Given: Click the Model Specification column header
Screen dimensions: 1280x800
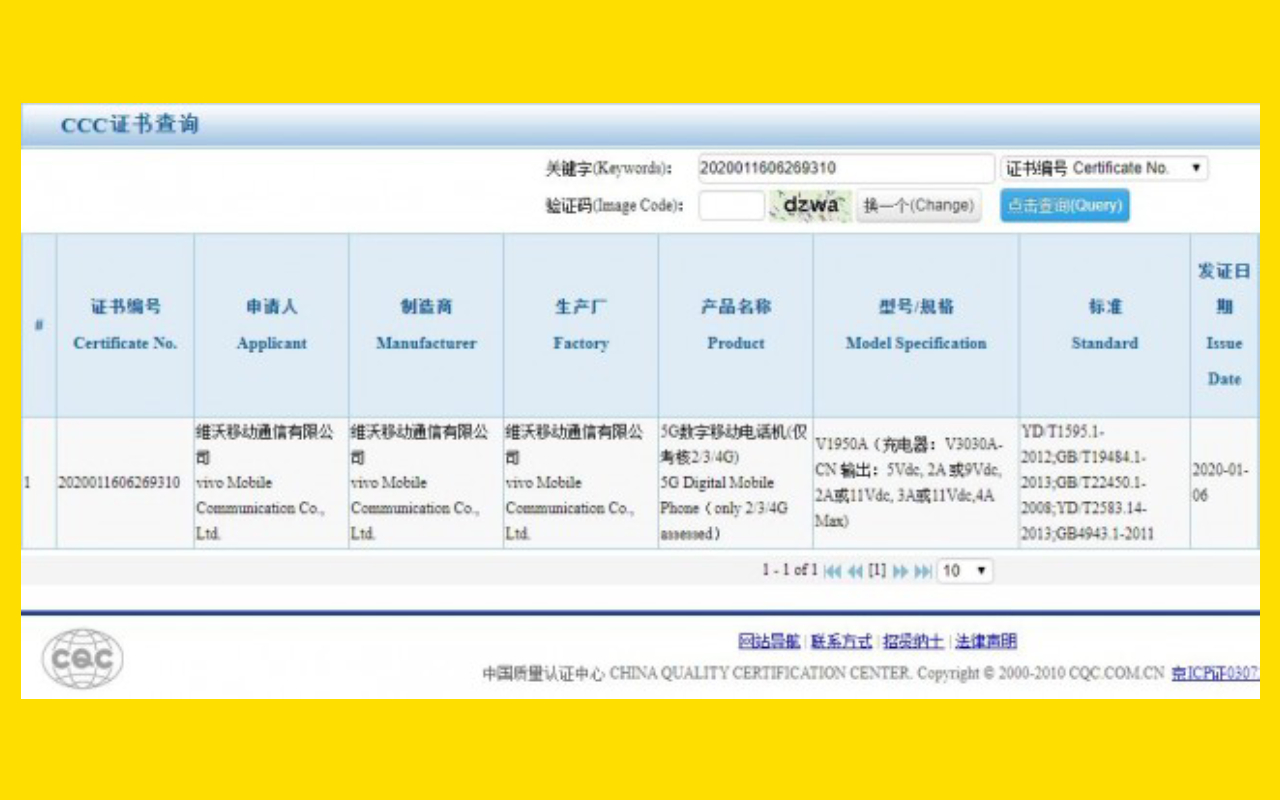Looking at the screenshot, I should coord(916,325).
